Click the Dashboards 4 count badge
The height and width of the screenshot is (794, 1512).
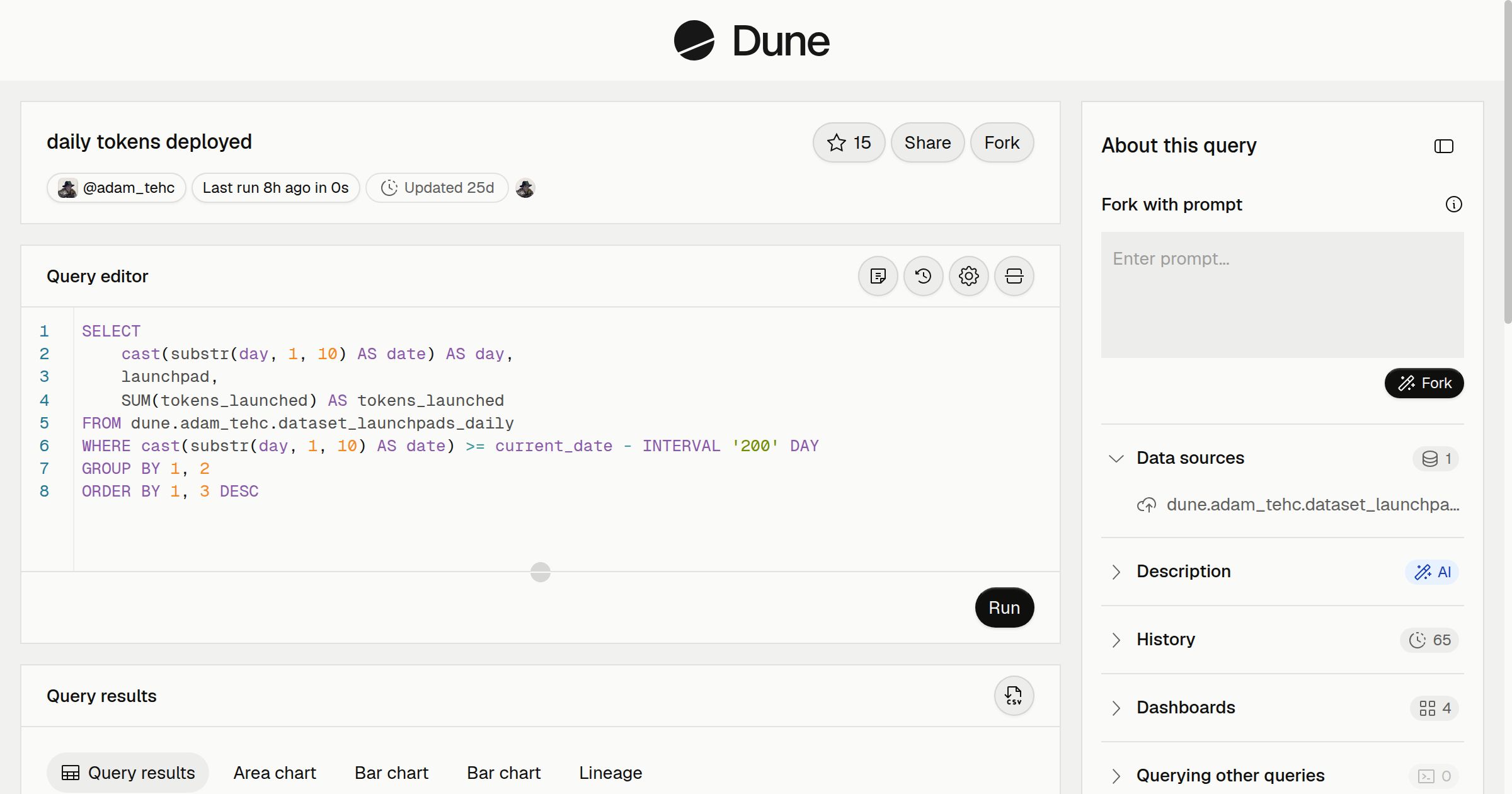coord(1435,708)
